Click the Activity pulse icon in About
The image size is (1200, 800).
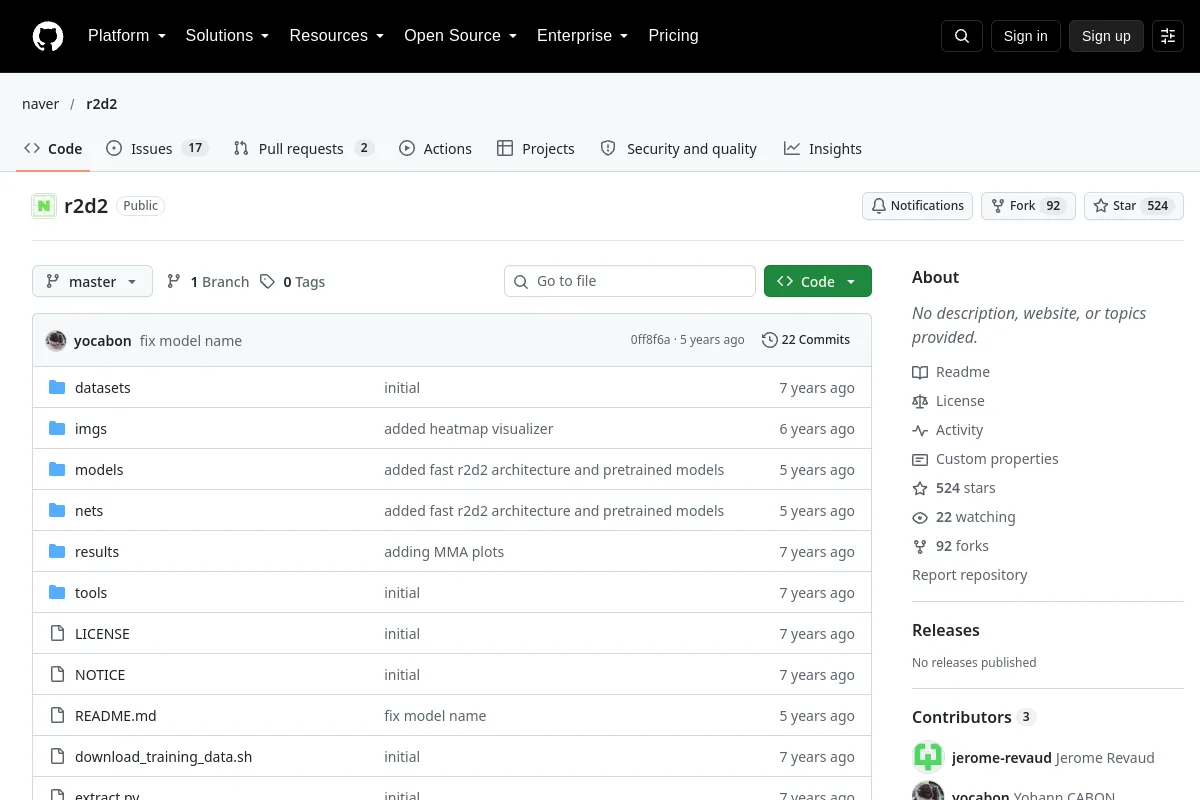[x=920, y=430]
